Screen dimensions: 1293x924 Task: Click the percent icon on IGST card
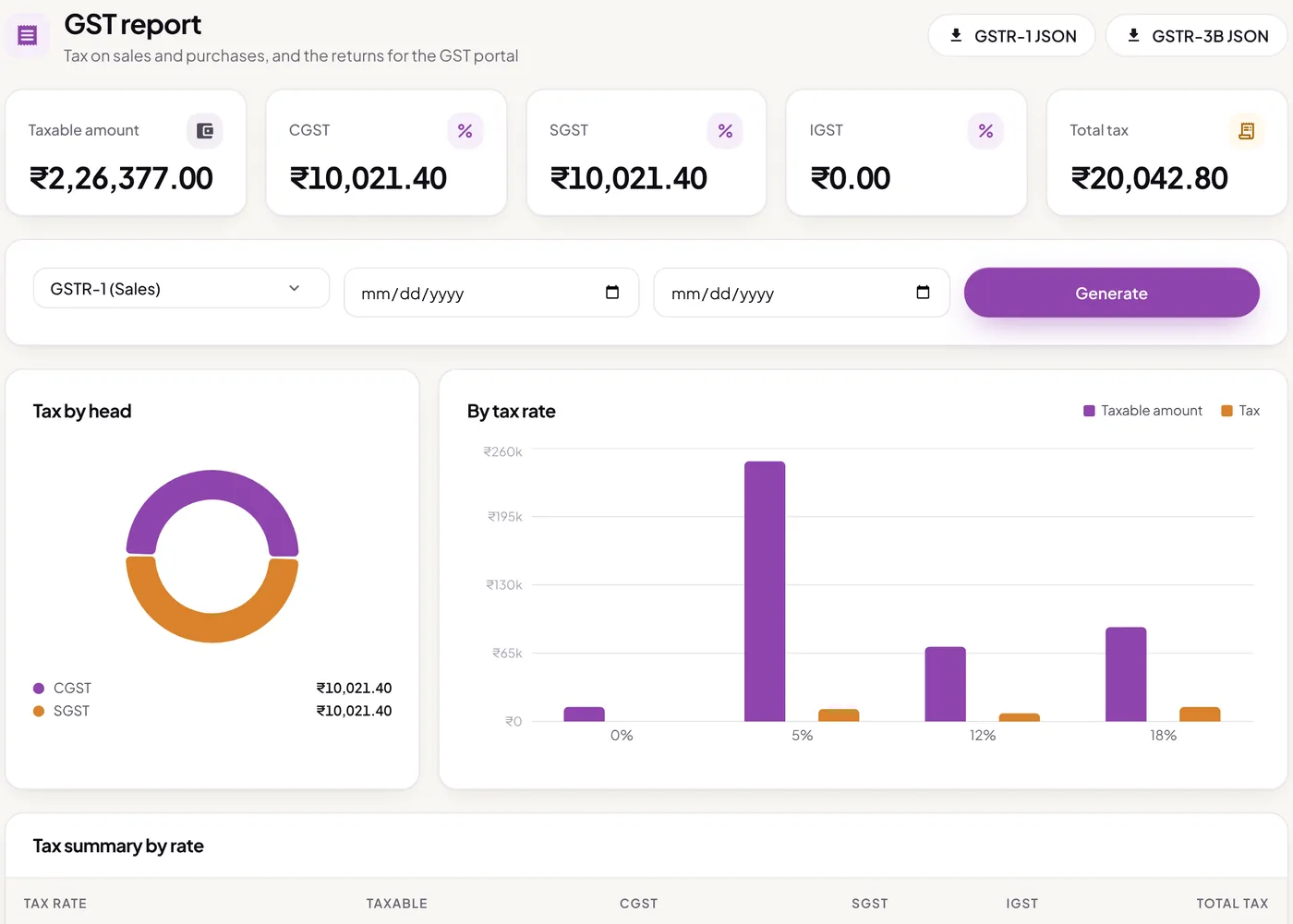[986, 131]
